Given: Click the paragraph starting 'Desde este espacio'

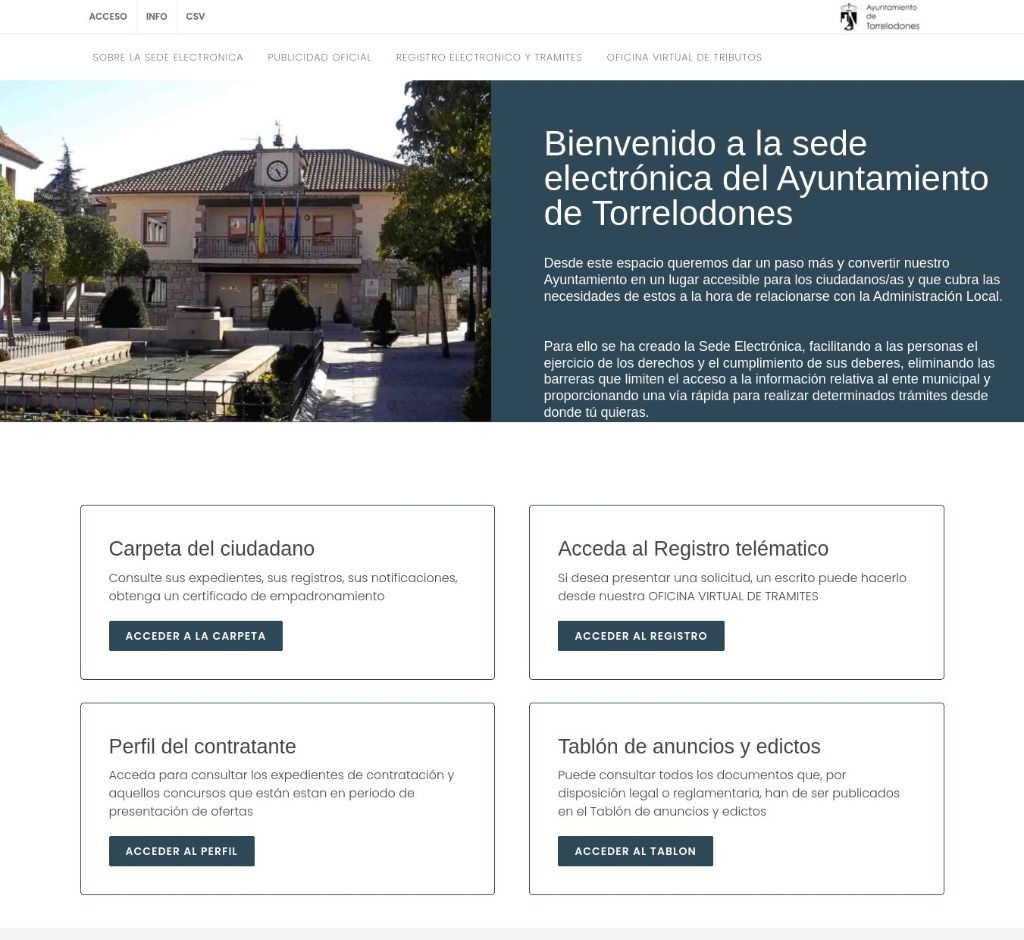Looking at the screenshot, I should [x=773, y=280].
